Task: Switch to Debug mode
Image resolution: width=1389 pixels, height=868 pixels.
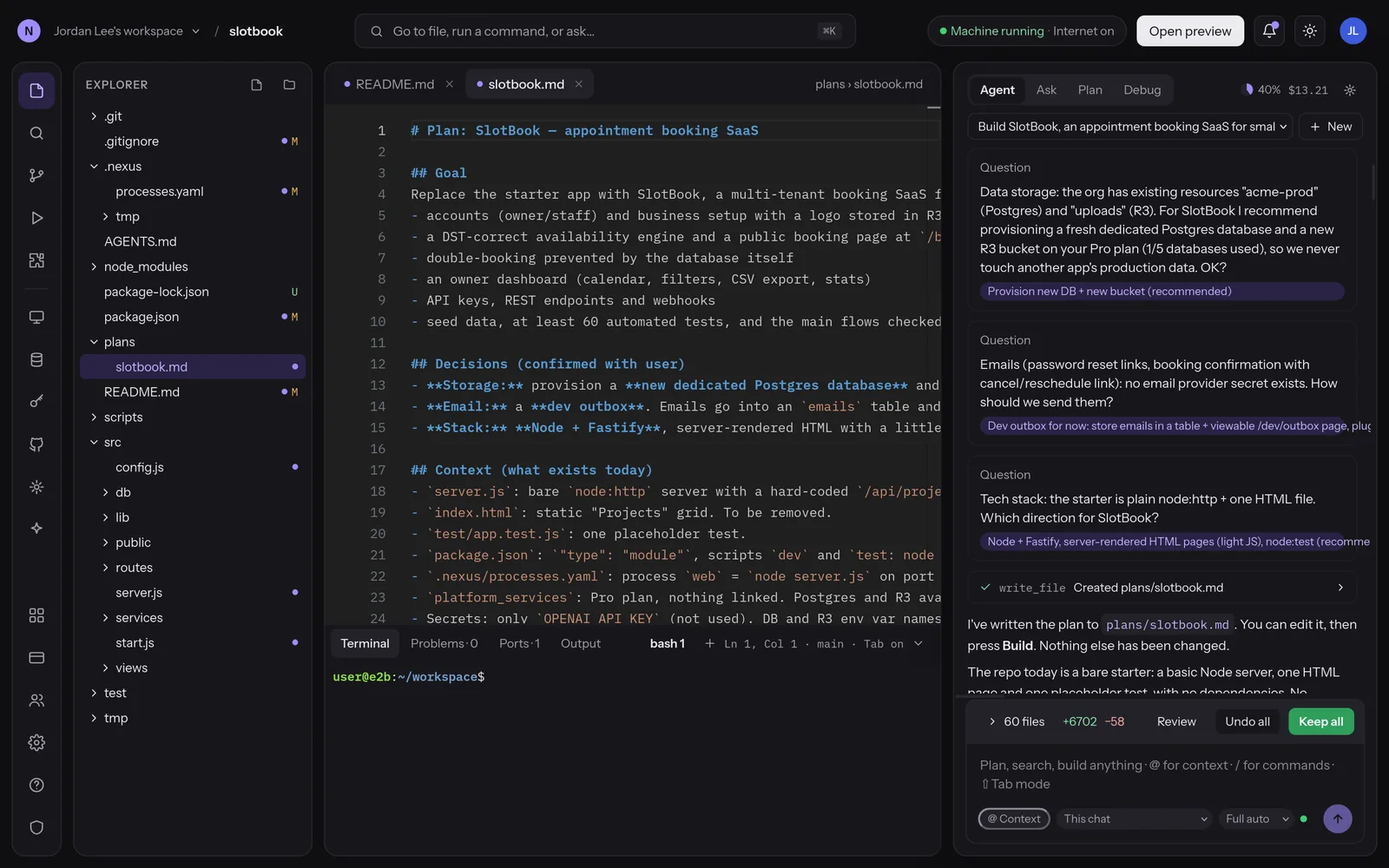Action: click(x=1142, y=90)
